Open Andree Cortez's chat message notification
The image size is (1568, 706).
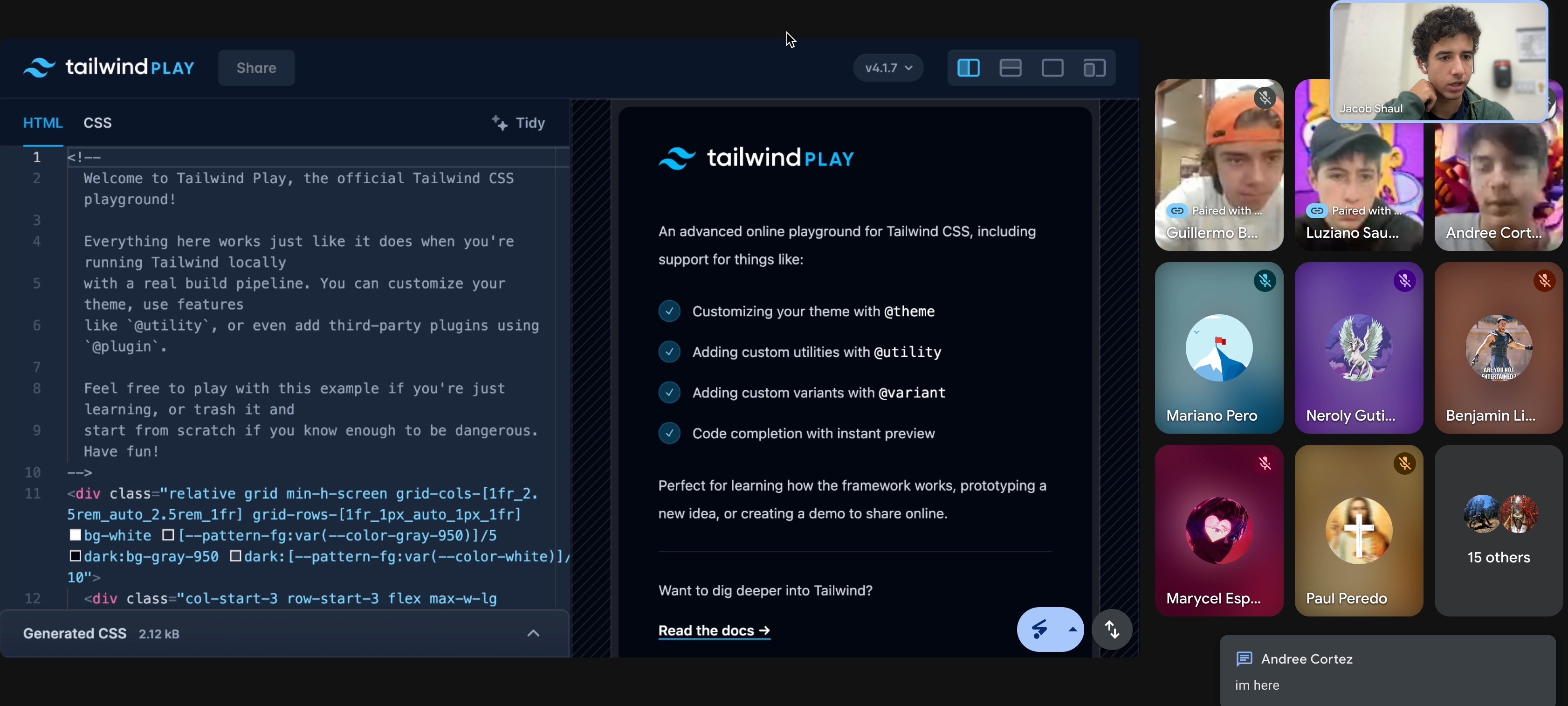click(1388, 671)
